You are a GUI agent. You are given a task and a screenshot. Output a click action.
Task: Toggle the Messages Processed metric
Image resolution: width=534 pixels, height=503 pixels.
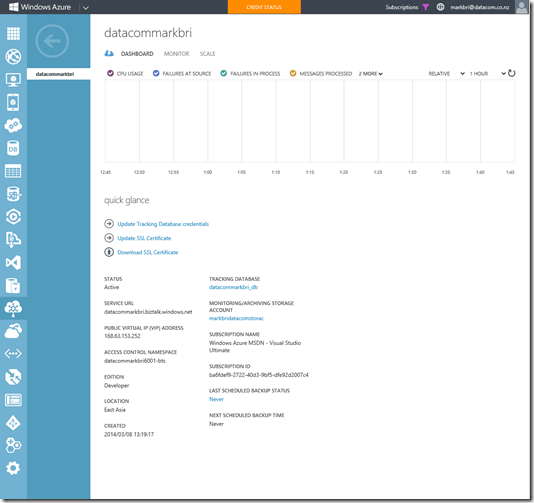click(x=293, y=73)
